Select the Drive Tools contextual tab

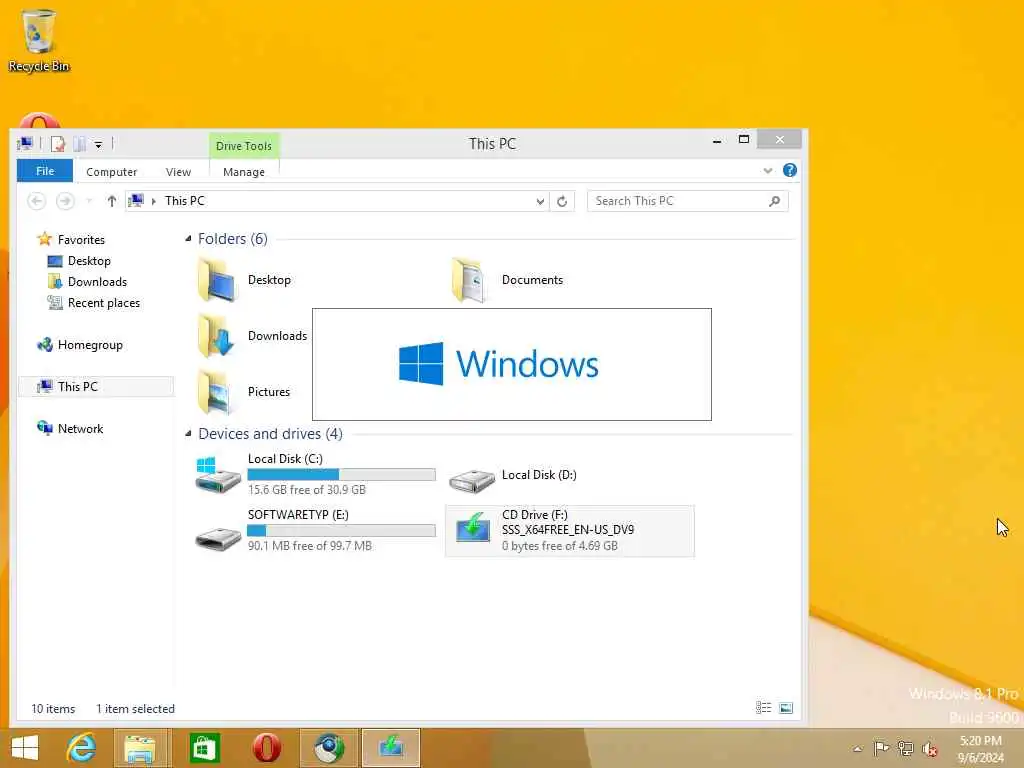pyautogui.click(x=244, y=146)
